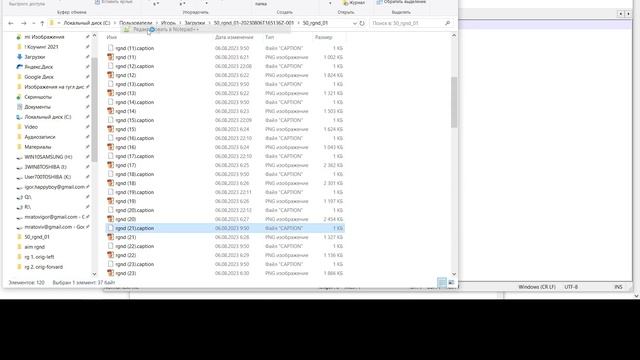Screen dimensions: 640x360
Task: Sort by 'Дата изменения' column header
Action: (x=234, y=37)
